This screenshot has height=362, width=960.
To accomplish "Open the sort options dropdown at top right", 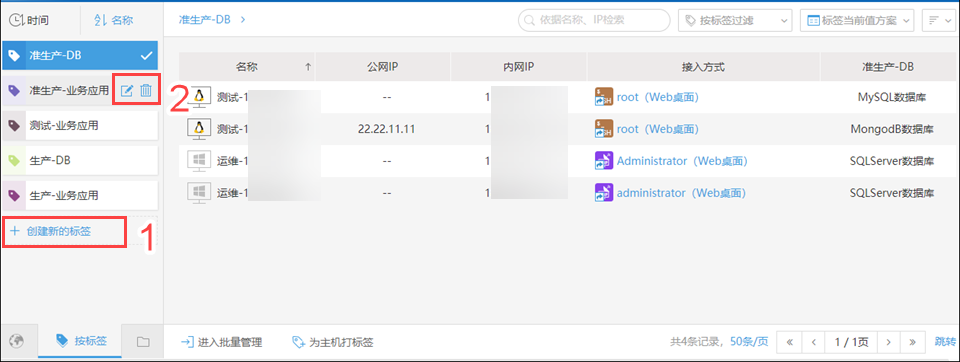I will (937, 20).
